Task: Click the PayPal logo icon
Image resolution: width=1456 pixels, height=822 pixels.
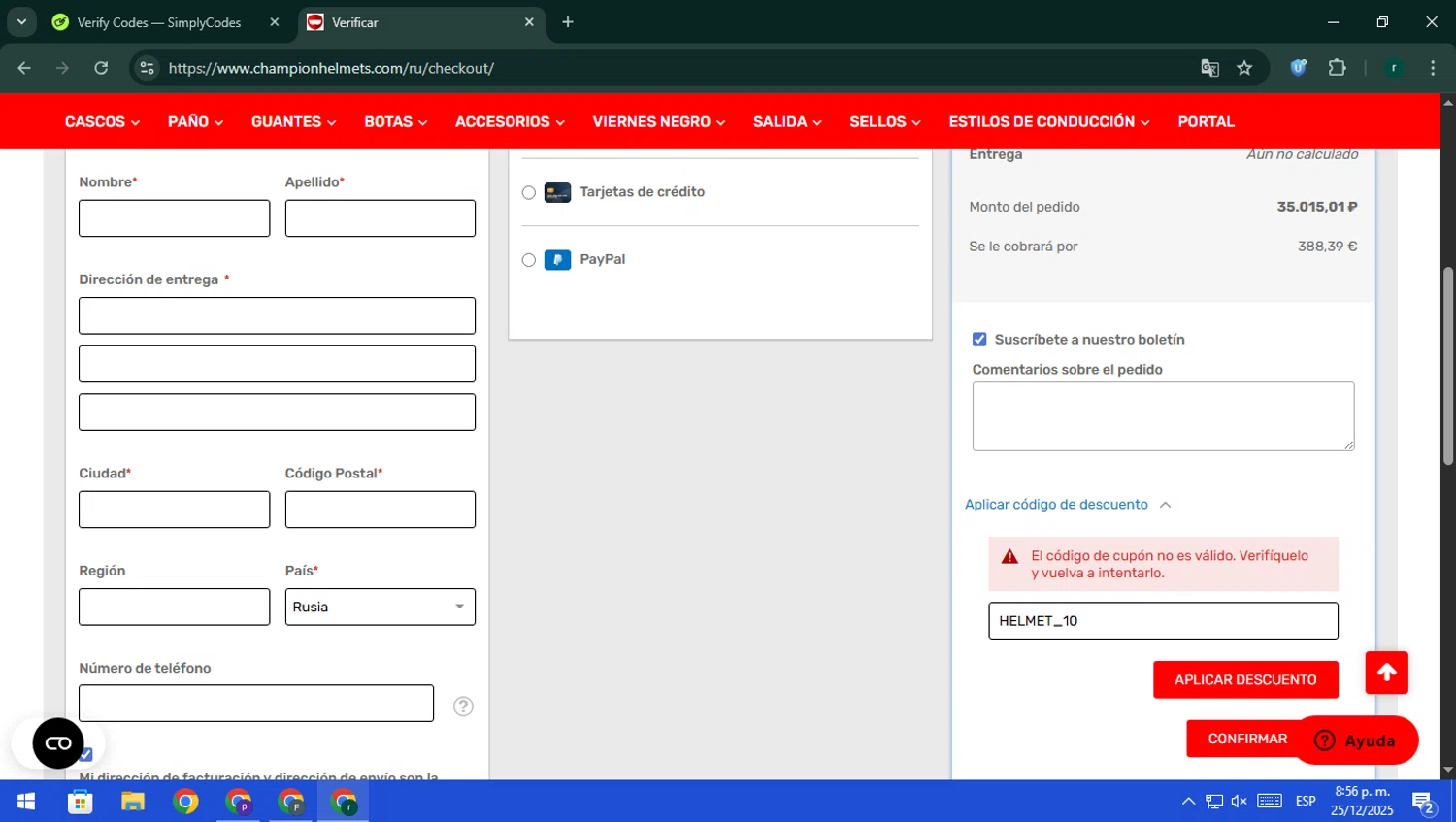Action: coord(557,260)
